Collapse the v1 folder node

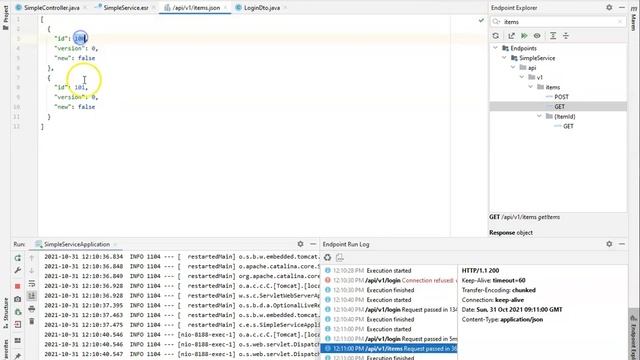(522, 77)
